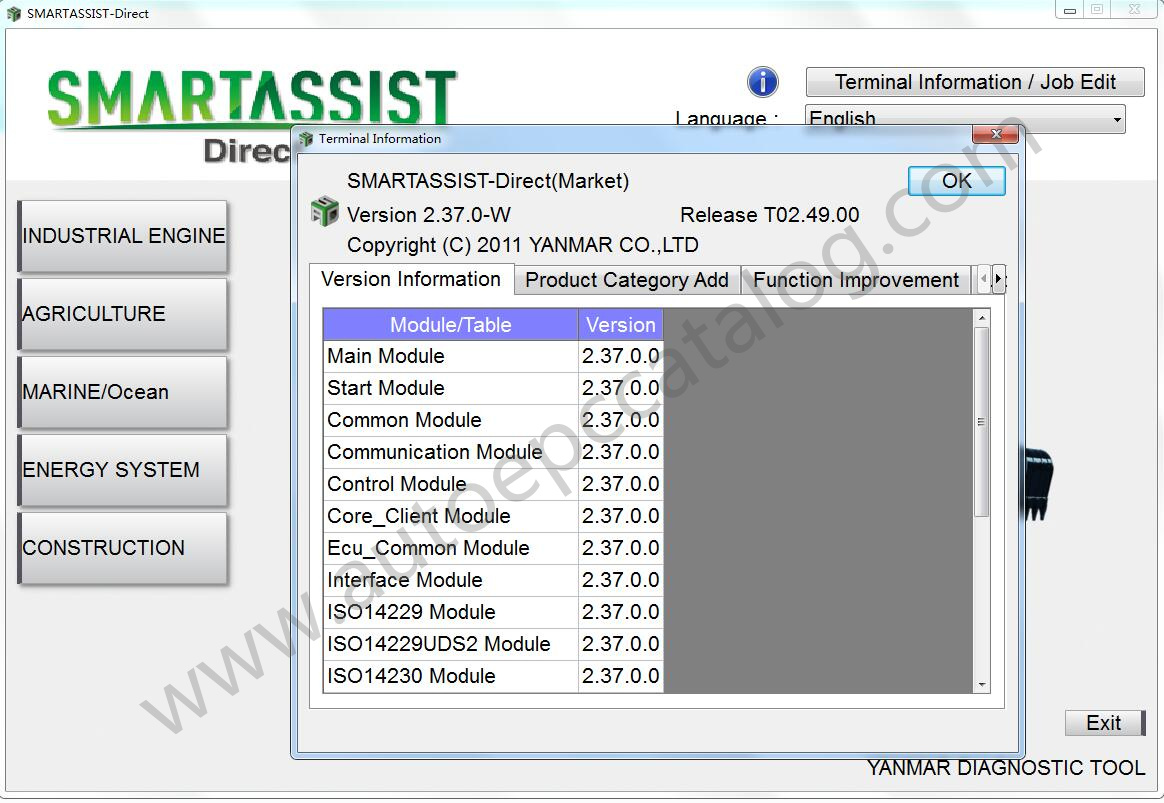Select the MARINE/Ocean category
Image resolution: width=1164 pixels, height=803 pixels.
(122, 392)
